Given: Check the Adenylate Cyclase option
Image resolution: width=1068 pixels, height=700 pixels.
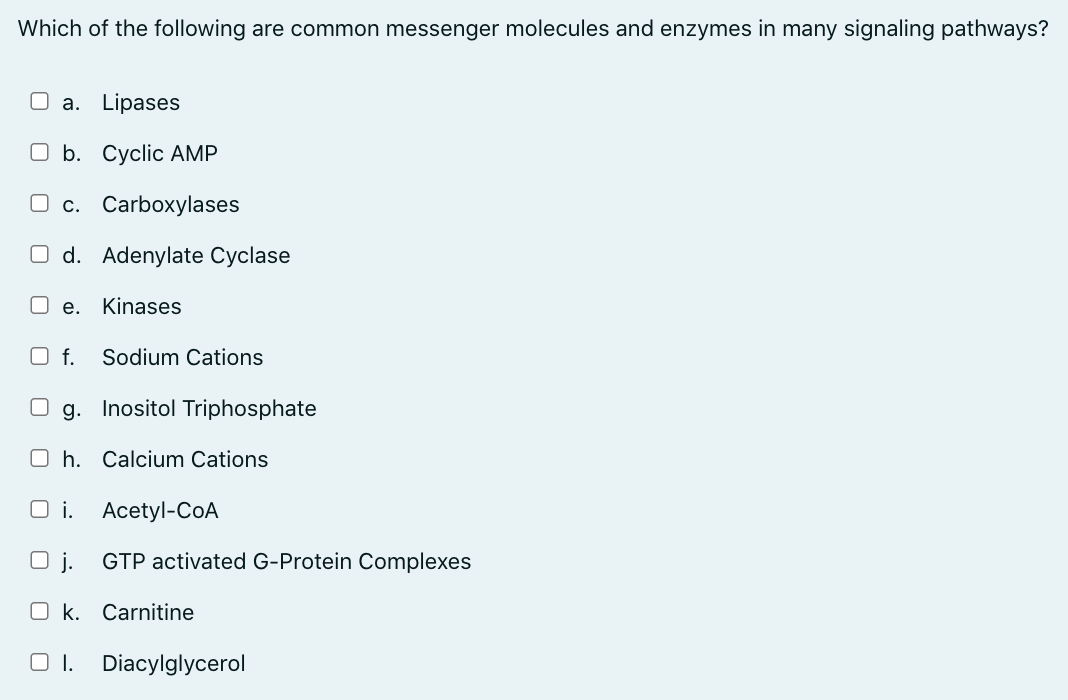Looking at the screenshot, I should [x=39, y=253].
